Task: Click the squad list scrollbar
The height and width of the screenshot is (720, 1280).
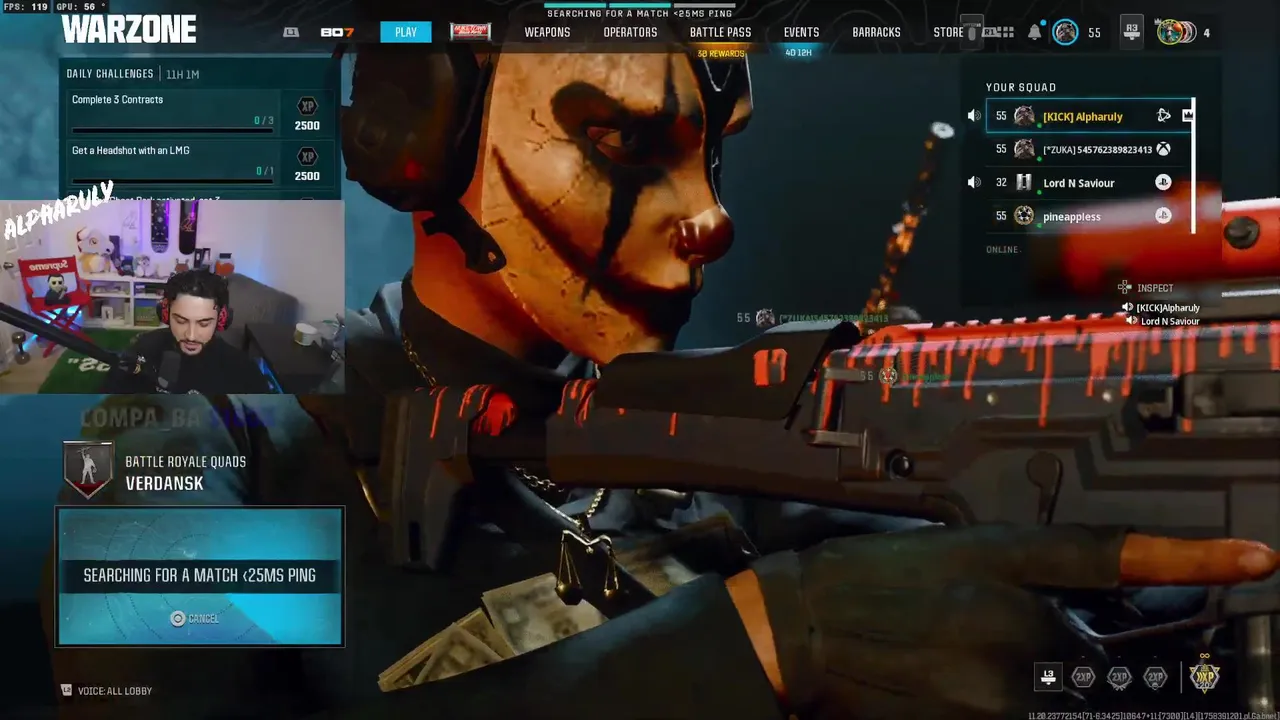Action: [x=1193, y=167]
